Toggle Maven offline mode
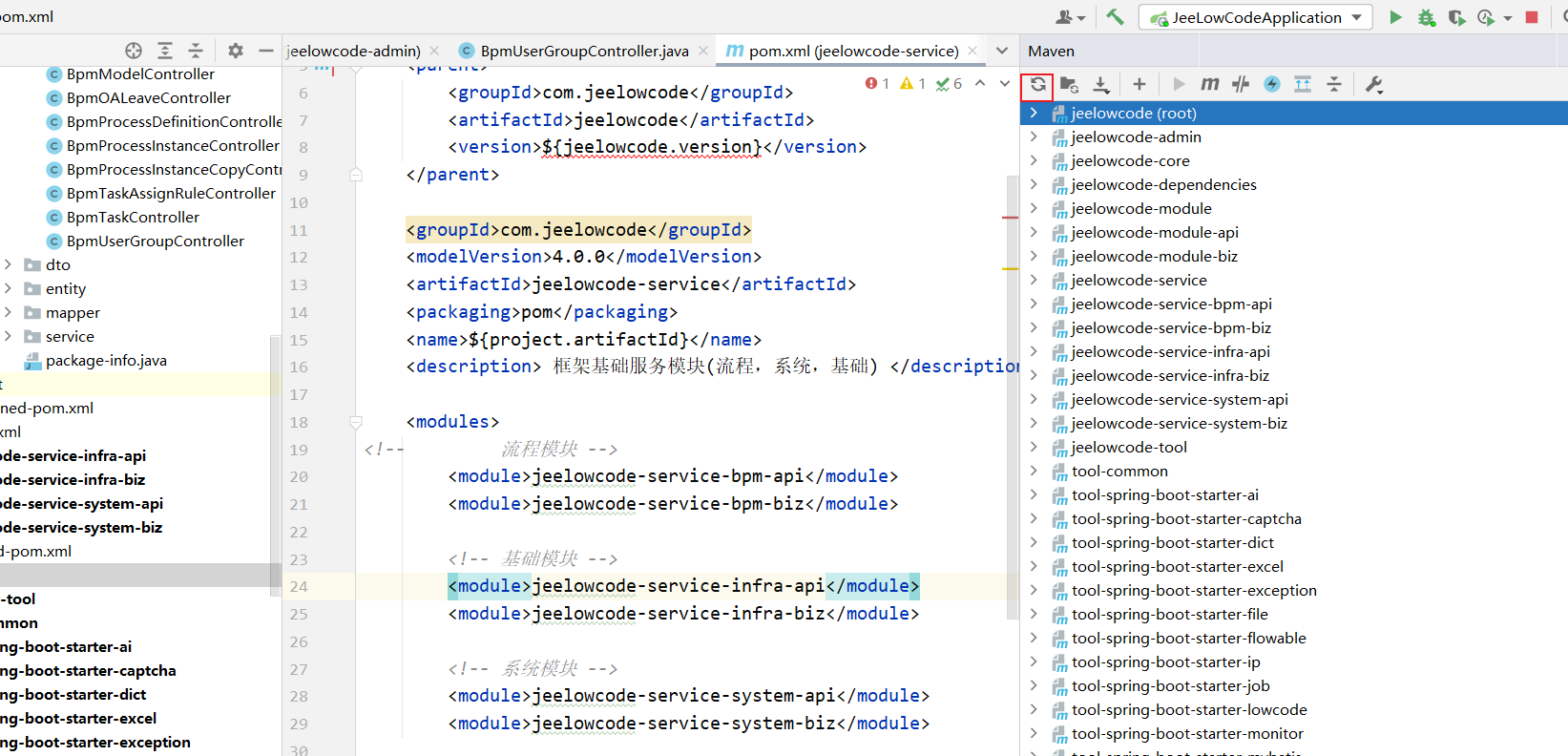This screenshot has height=756, width=1568. 1241,85
